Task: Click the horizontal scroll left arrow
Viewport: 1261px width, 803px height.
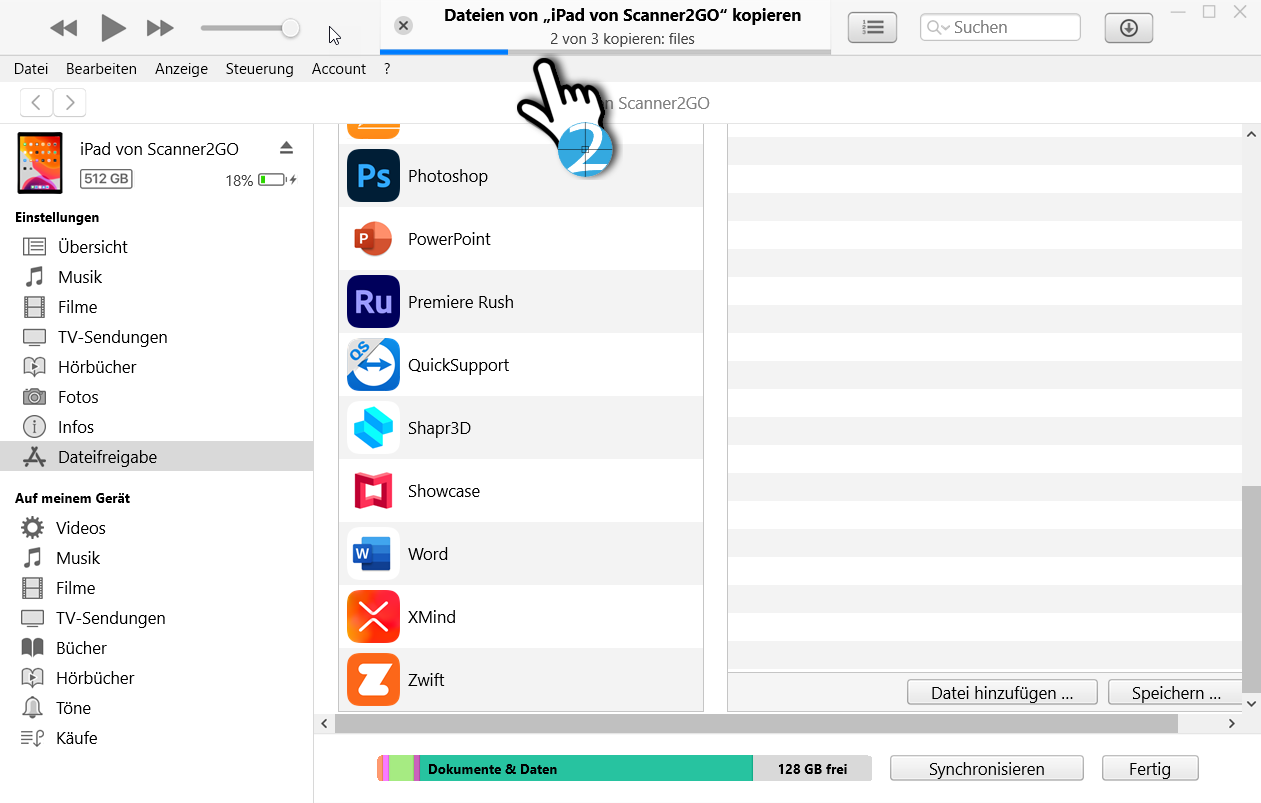Action: 323,722
